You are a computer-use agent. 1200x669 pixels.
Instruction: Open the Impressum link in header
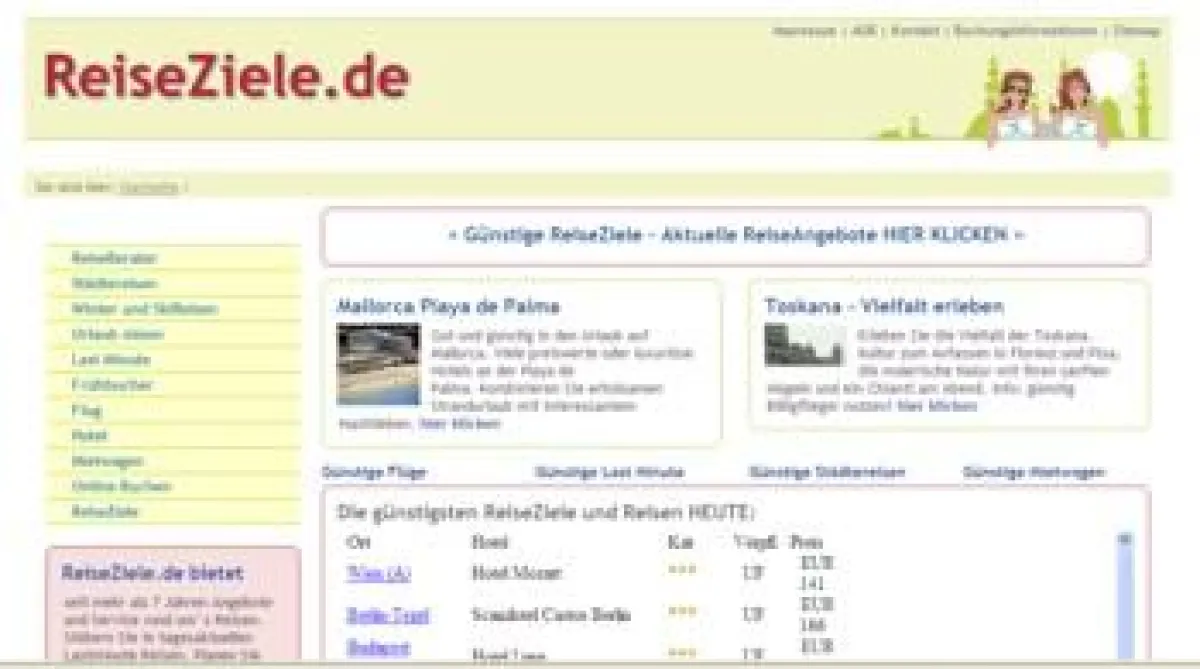(804, 31)
